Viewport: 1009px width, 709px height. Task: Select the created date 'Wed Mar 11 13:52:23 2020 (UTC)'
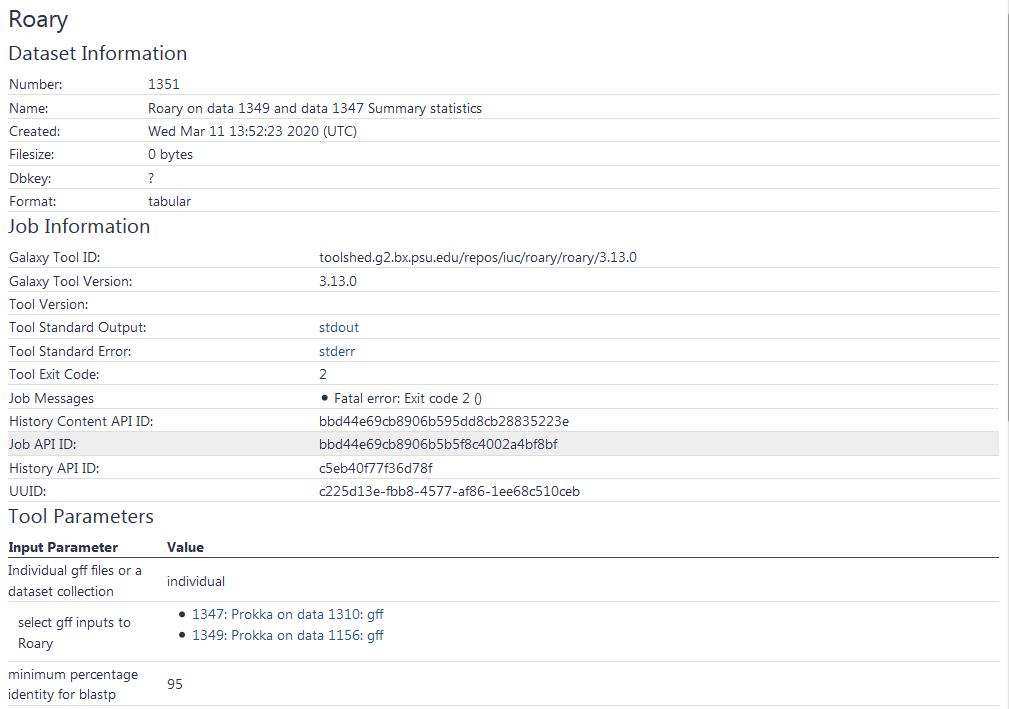[x=252, y=131]
